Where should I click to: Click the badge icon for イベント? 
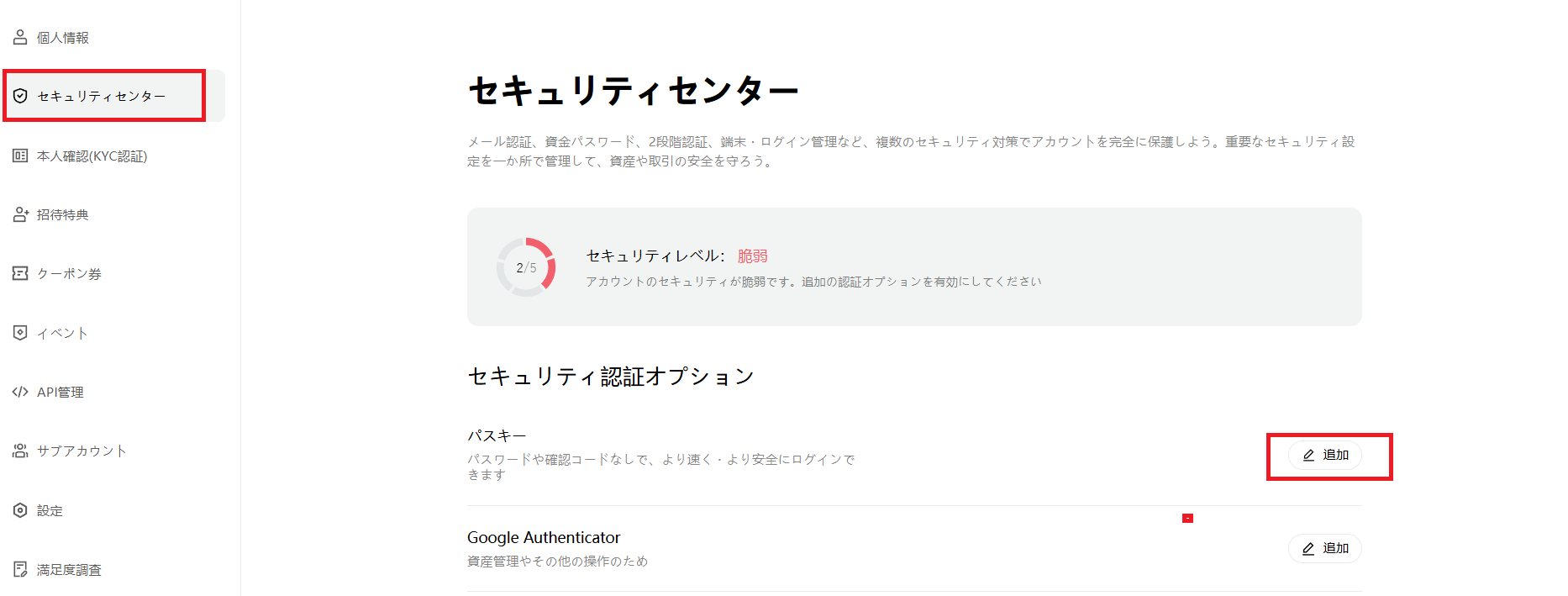[x=20, y=333]
